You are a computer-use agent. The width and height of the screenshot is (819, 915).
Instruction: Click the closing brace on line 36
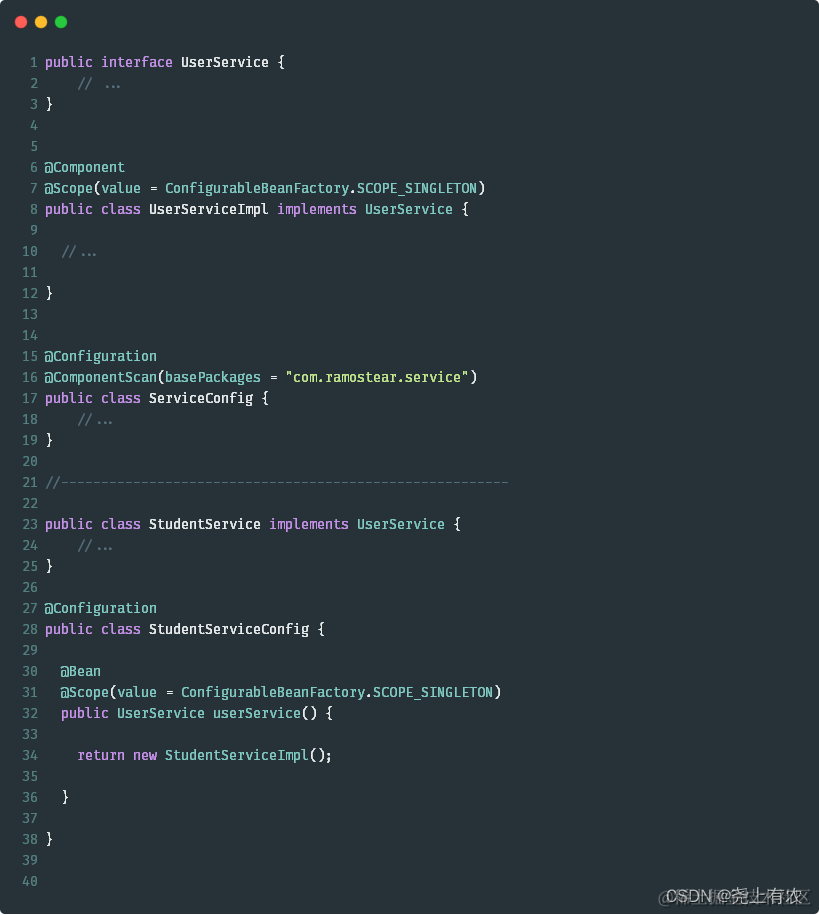point(65,798)
